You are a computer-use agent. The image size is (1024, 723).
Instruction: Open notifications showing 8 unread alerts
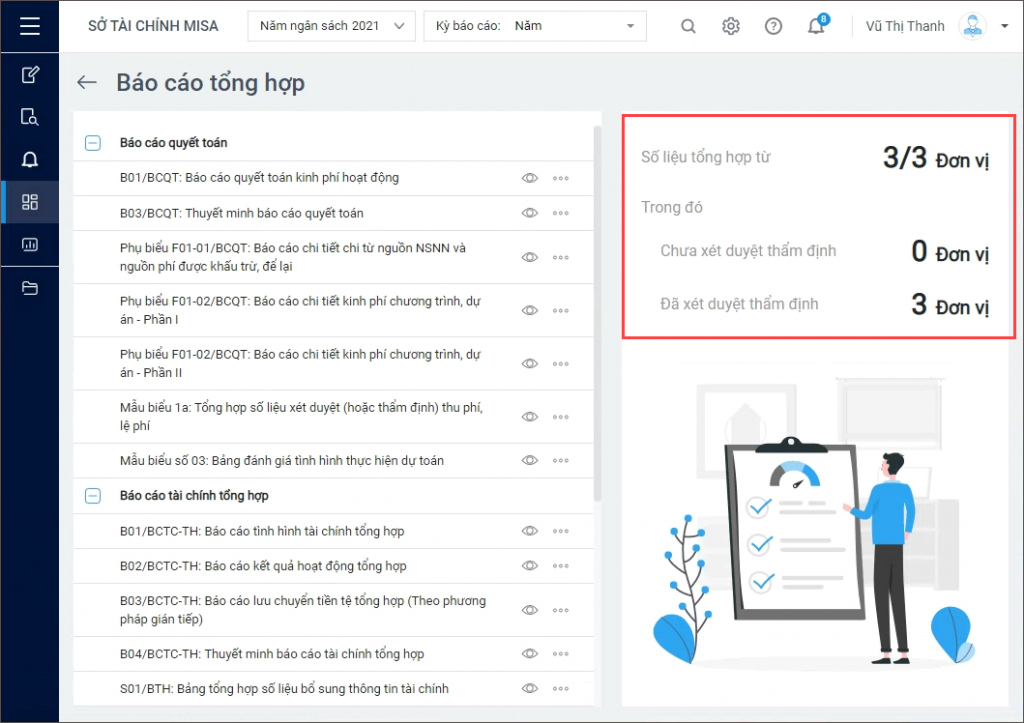coord(815,26)
